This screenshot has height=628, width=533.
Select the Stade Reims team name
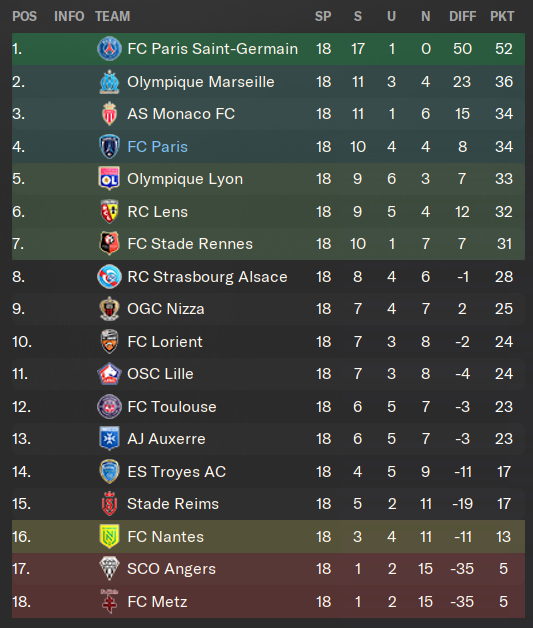pyautogui.click(x=173, y=504)
